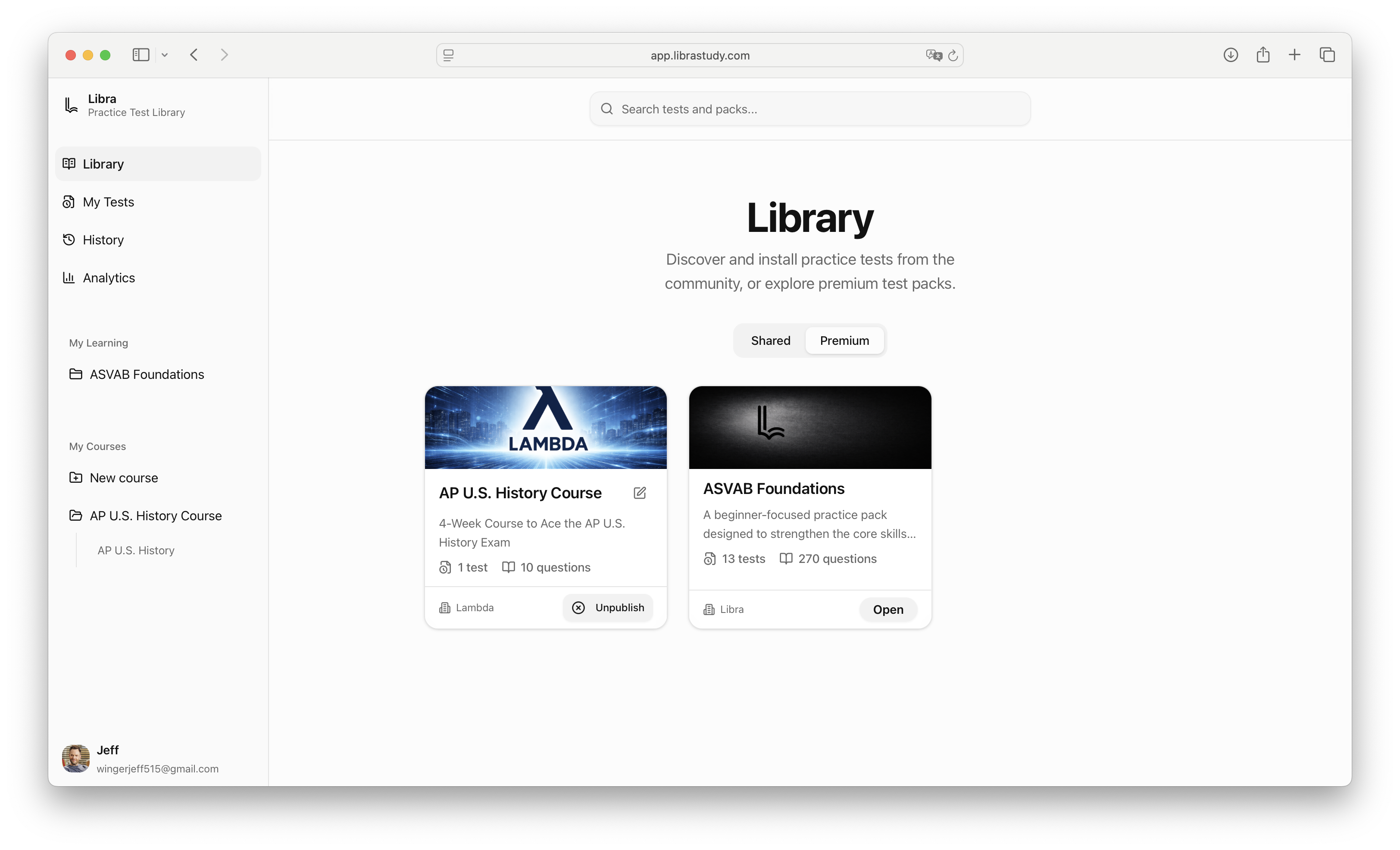The image size is (1400, 850).
Task: Switch to the Shared tab
Action: (x=770, y=341)
